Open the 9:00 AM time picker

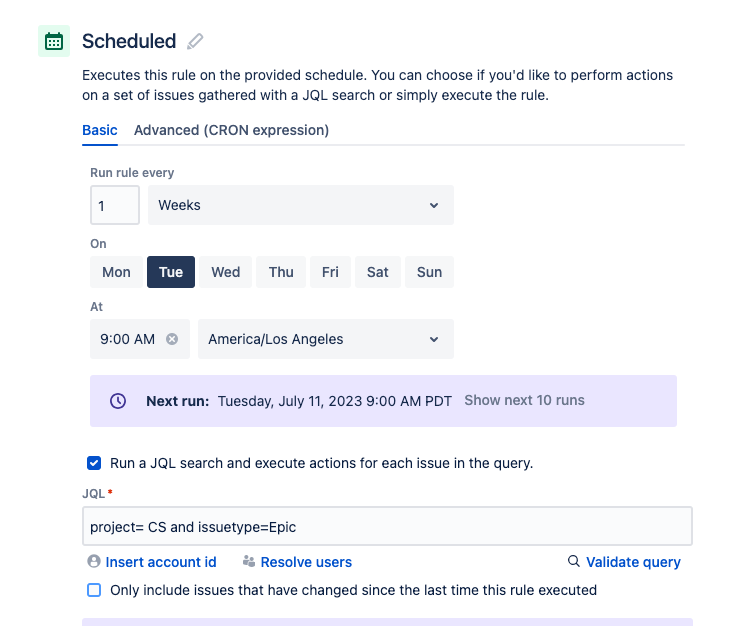pyautogui.click(x=128, y=339)
